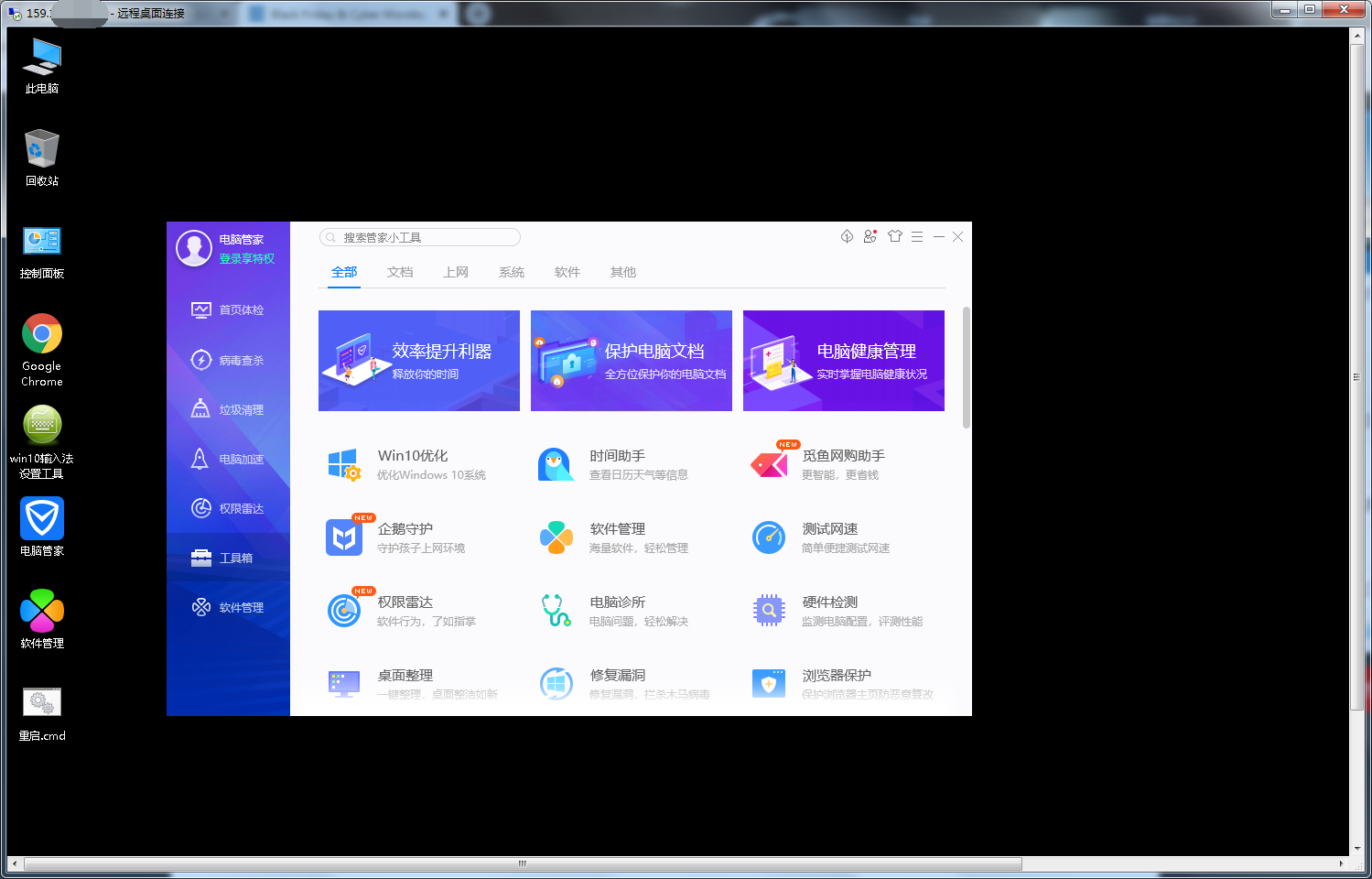
Task: Start the 测试网速 speedometer icon
Action: coord(769,537)
